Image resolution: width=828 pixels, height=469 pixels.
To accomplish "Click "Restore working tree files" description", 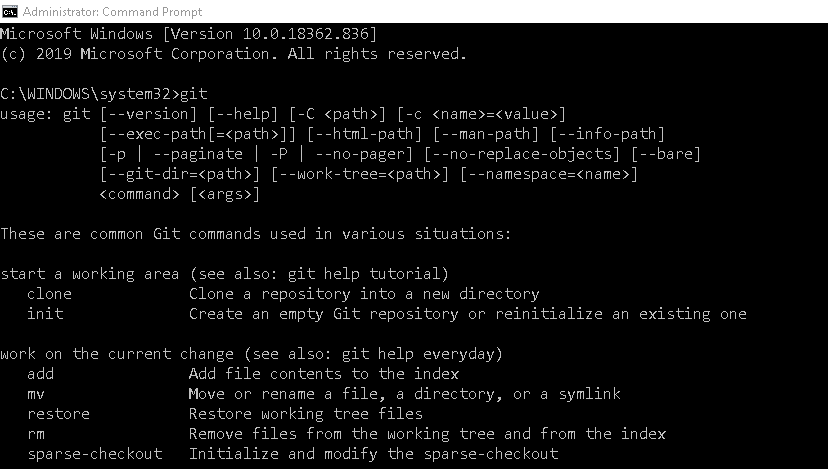I will [x=306, y=414].
